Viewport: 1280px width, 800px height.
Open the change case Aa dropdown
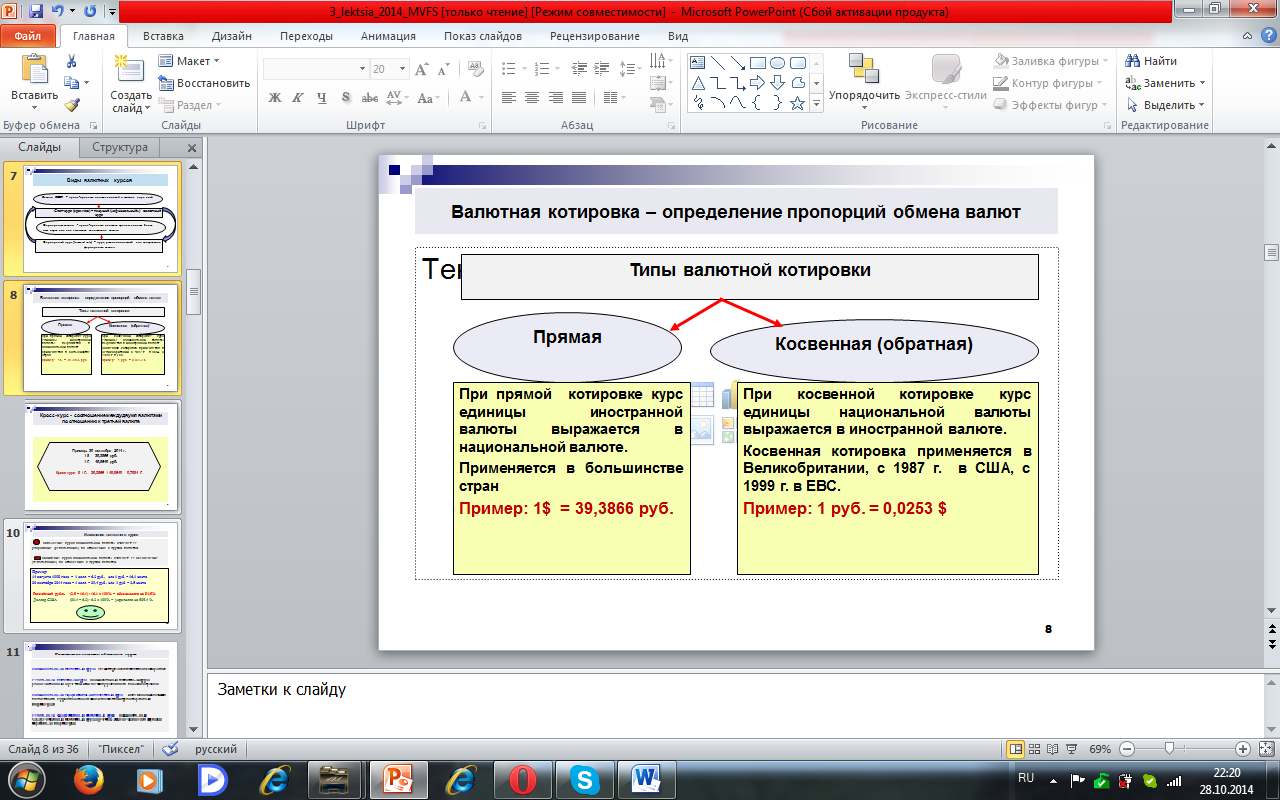(429, 98)
